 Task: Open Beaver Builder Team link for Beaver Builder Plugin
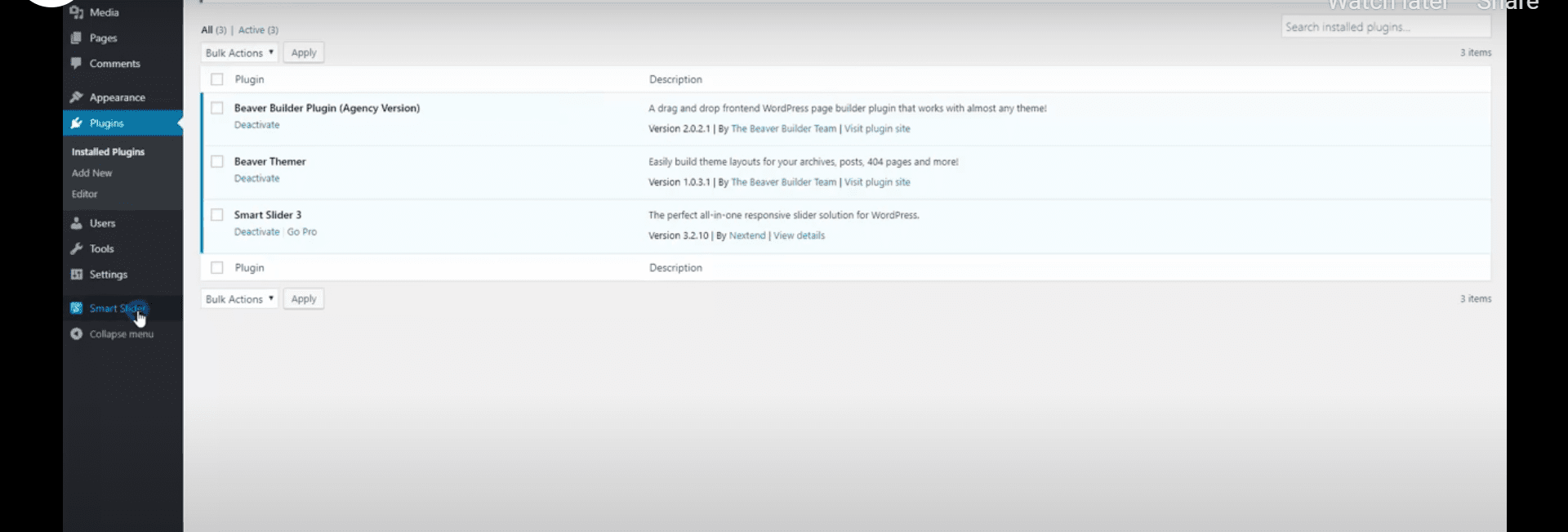784,129
